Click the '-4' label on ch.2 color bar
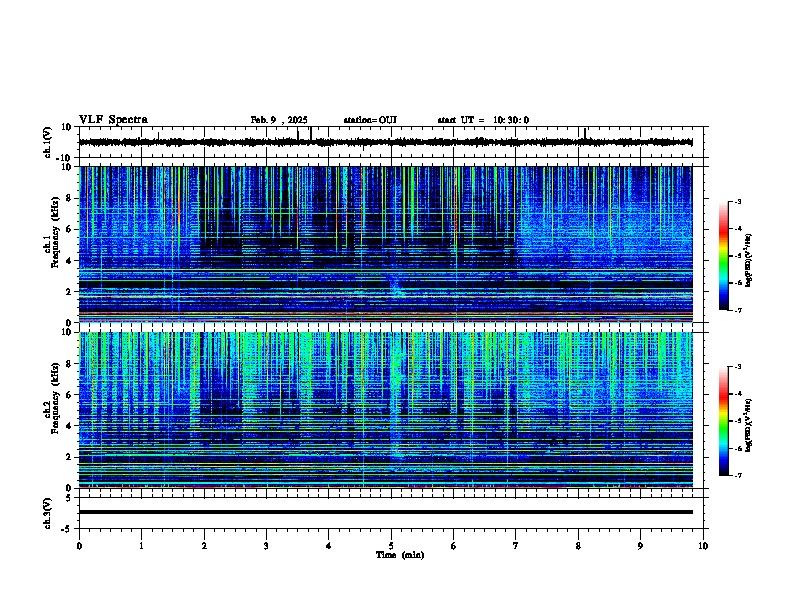 pyautogui.click(x=738, y=393)
